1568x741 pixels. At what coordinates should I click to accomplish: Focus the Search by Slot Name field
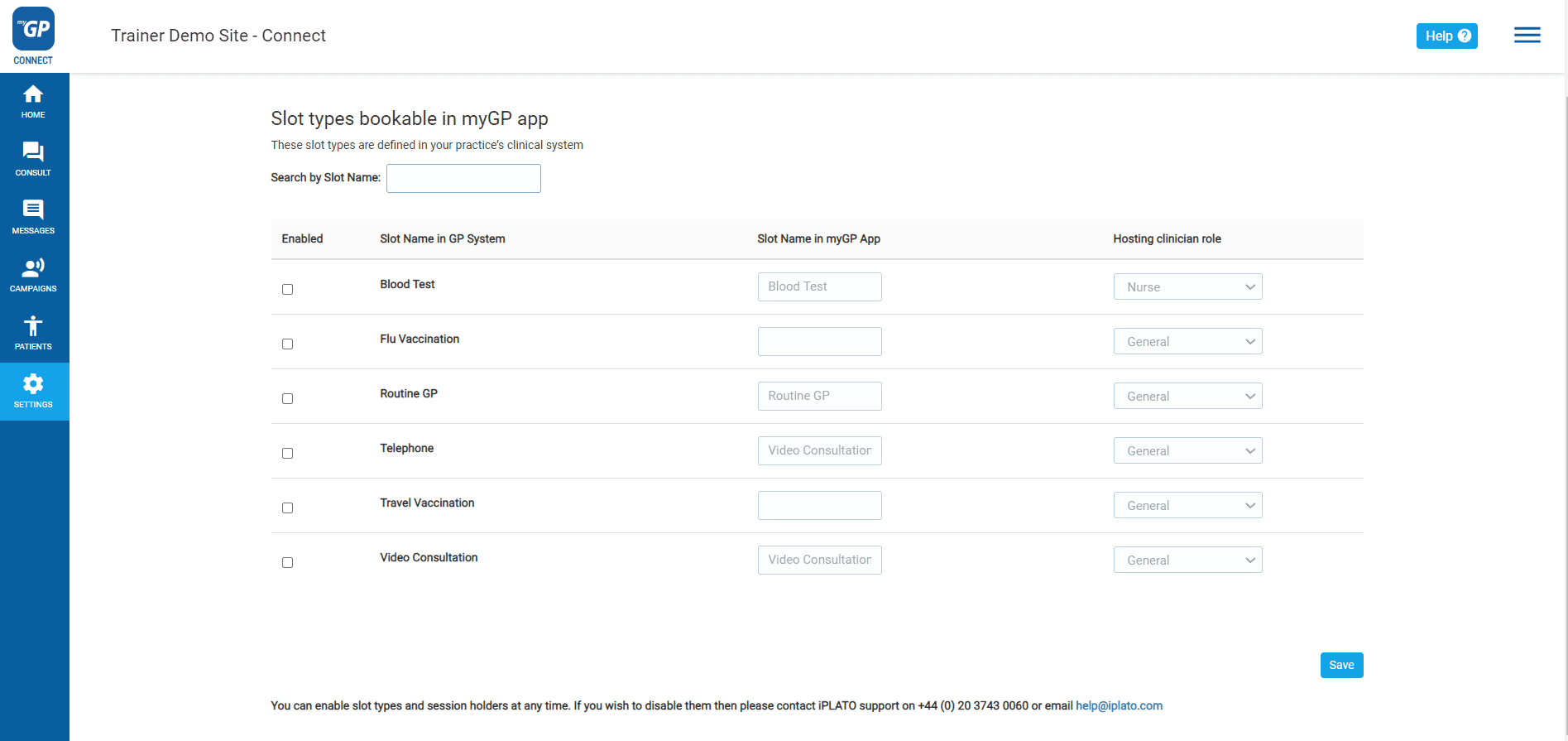(x=463, y=178)
